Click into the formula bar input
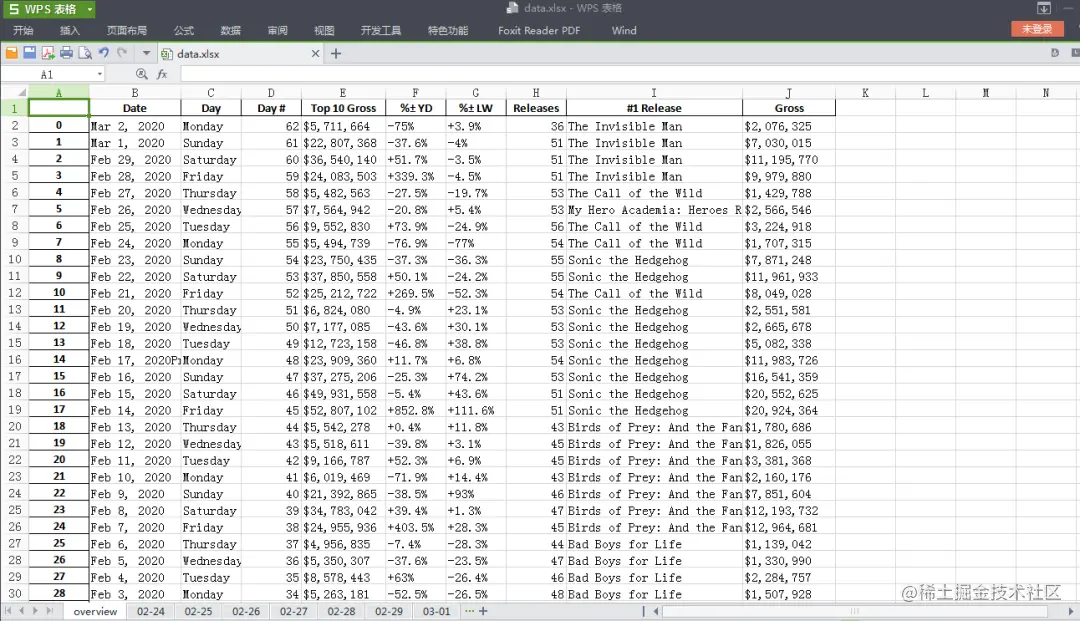The width and height of the screenshot is (1080, 621). click(x=630, y=74)
